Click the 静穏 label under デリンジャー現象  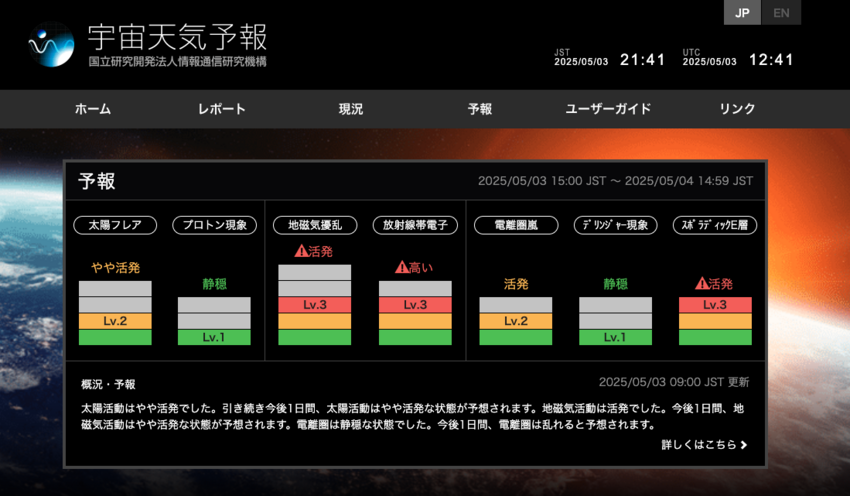(615, 284)
